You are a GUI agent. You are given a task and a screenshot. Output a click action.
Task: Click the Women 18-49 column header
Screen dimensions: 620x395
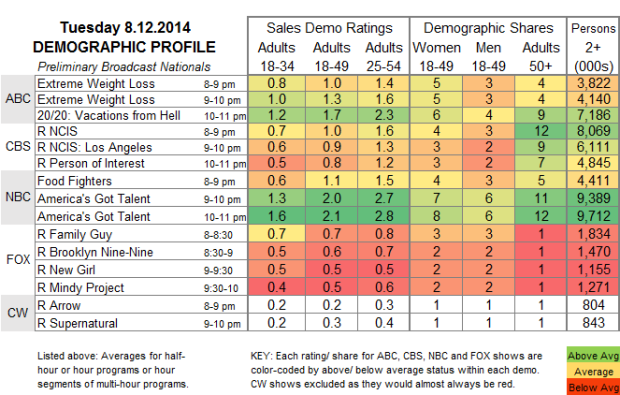point(437,57)
